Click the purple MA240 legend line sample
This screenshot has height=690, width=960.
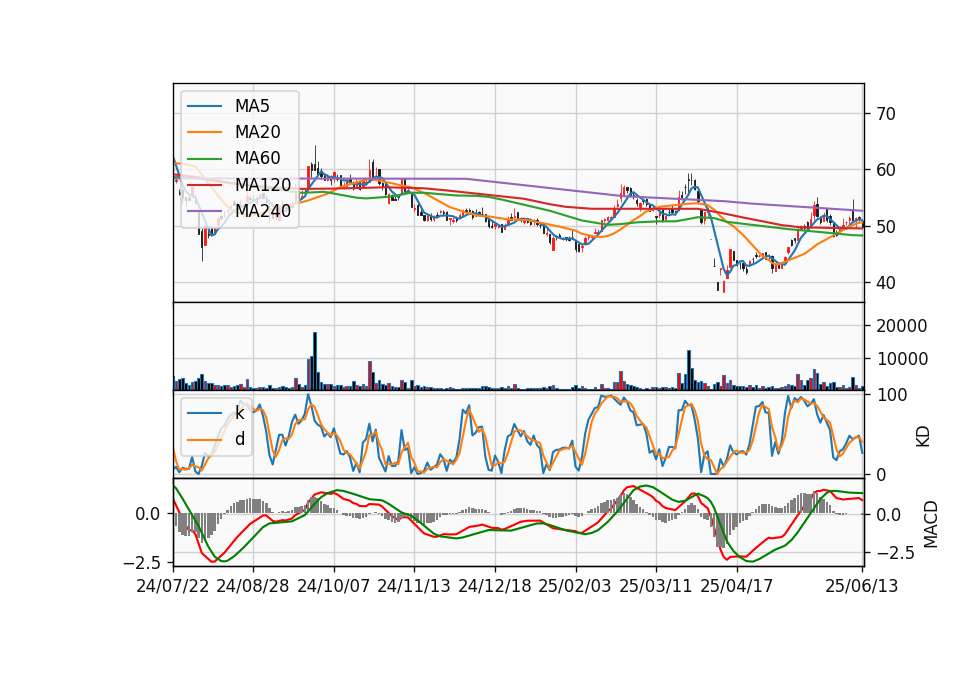(204, 211)
